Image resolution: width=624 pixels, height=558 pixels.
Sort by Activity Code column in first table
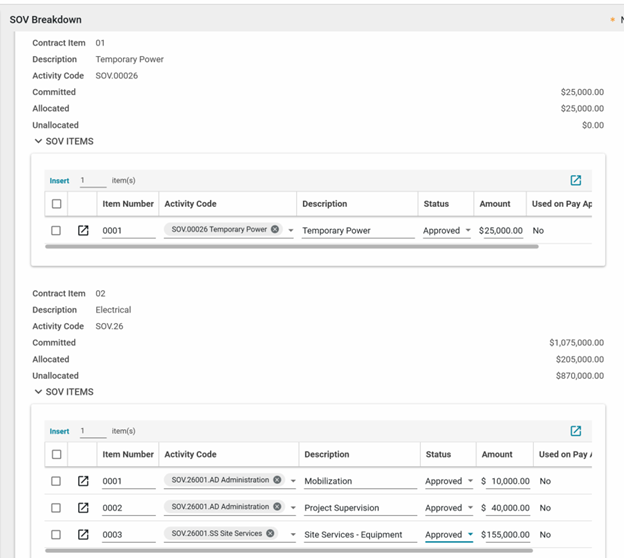coord(190,204)
